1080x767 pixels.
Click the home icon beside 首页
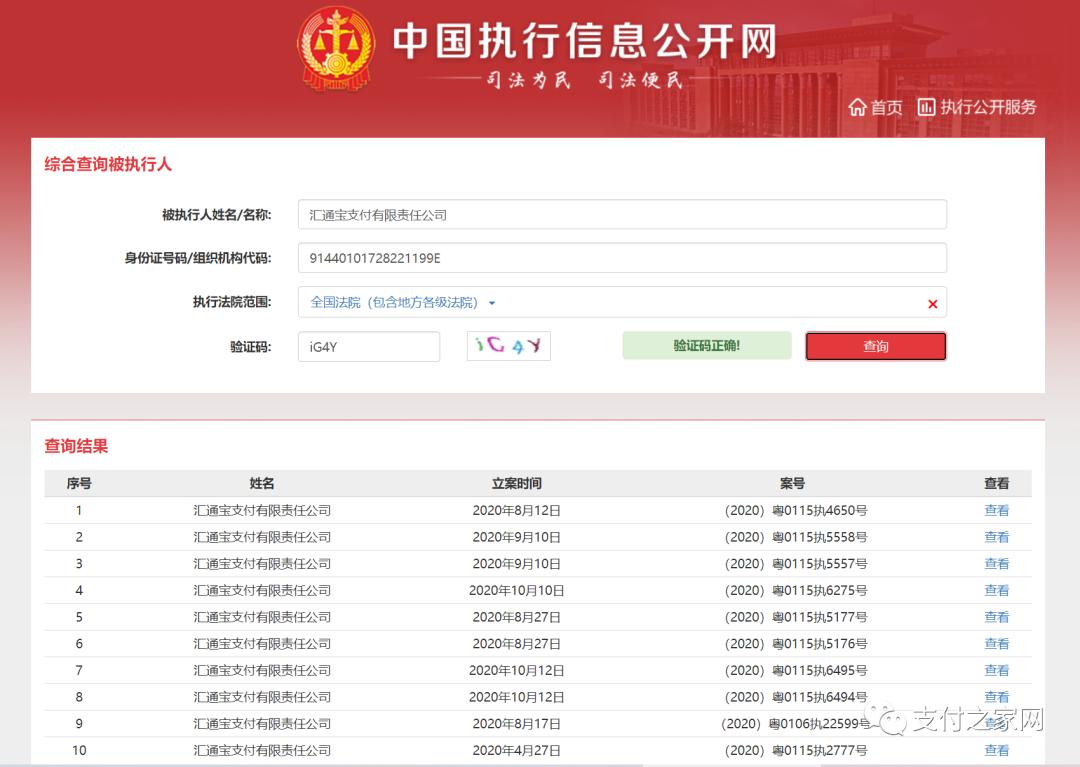coord(858,107)
